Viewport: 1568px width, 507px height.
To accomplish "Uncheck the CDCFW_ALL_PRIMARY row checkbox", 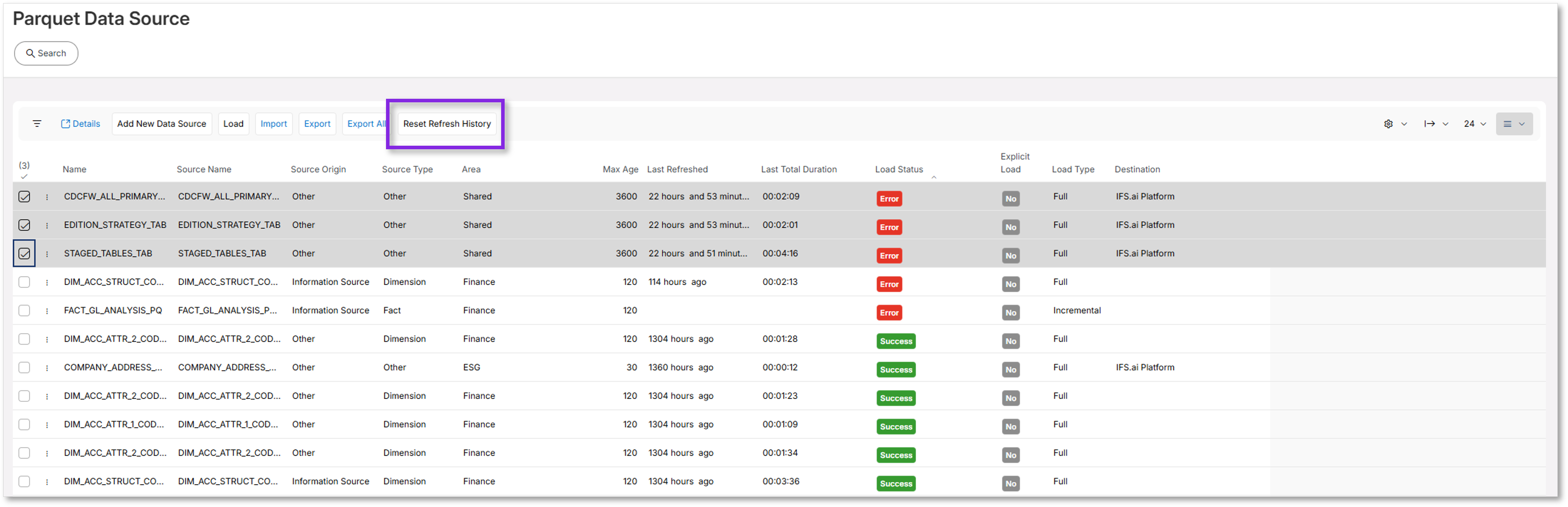I will pos(24,197).
